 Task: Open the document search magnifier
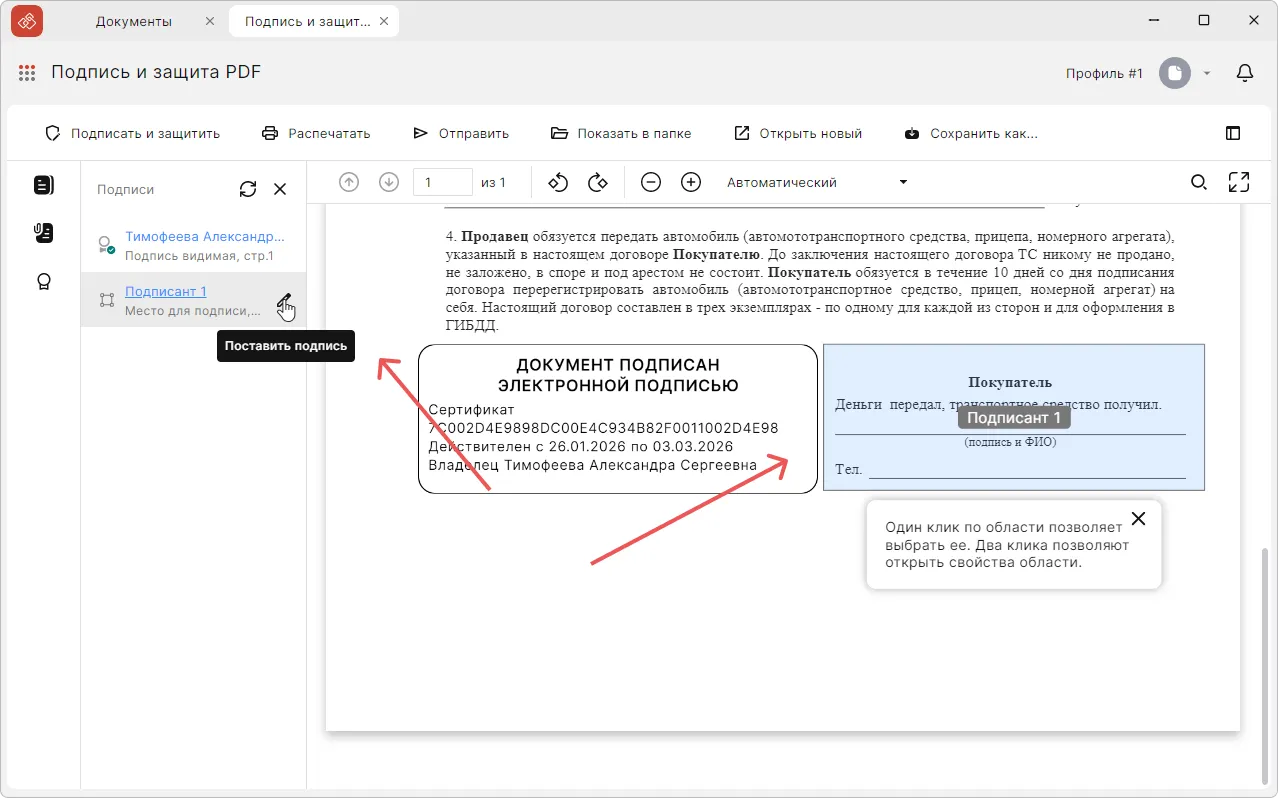1198,182
